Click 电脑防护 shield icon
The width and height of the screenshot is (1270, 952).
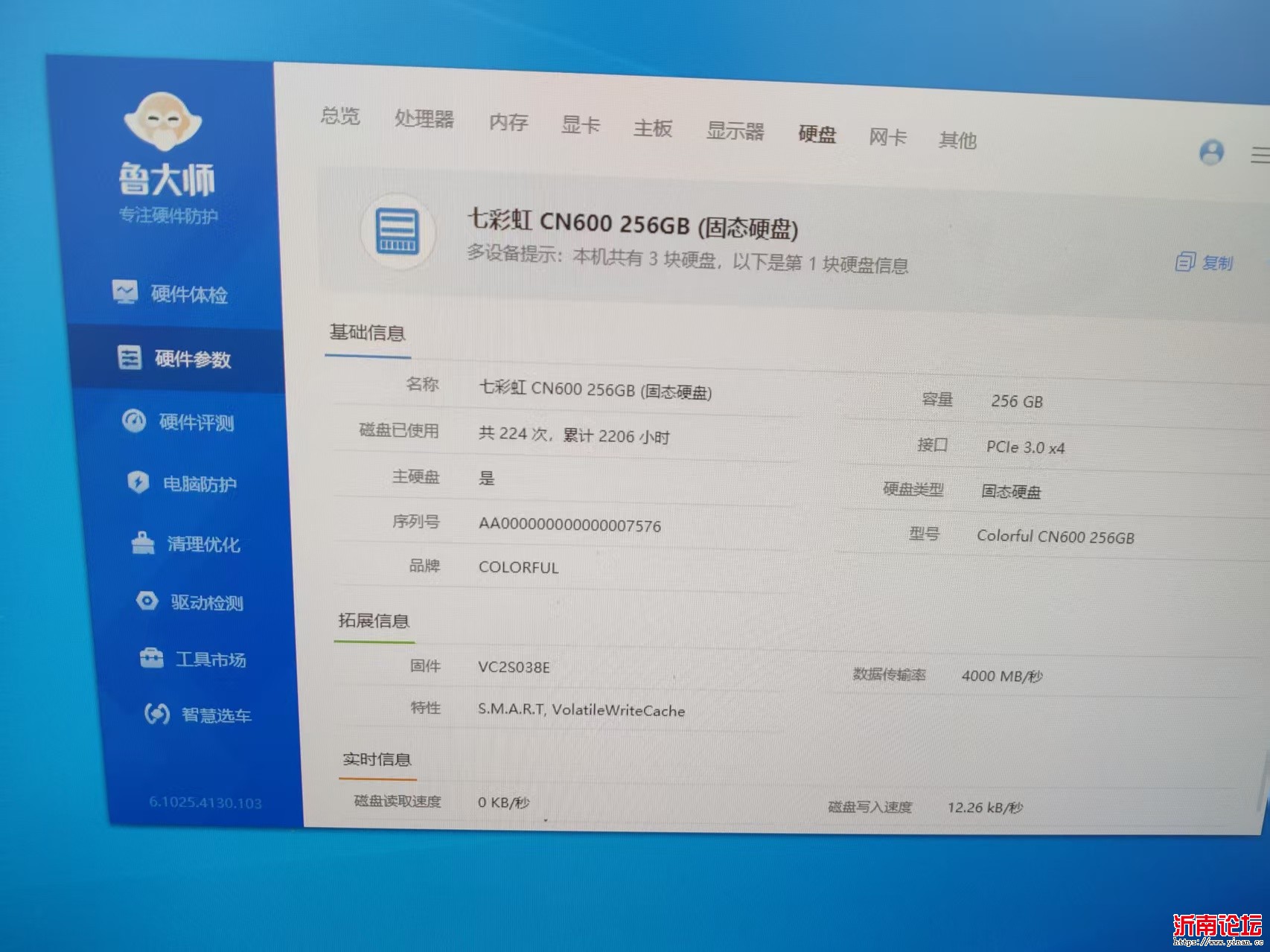[138, 482]
